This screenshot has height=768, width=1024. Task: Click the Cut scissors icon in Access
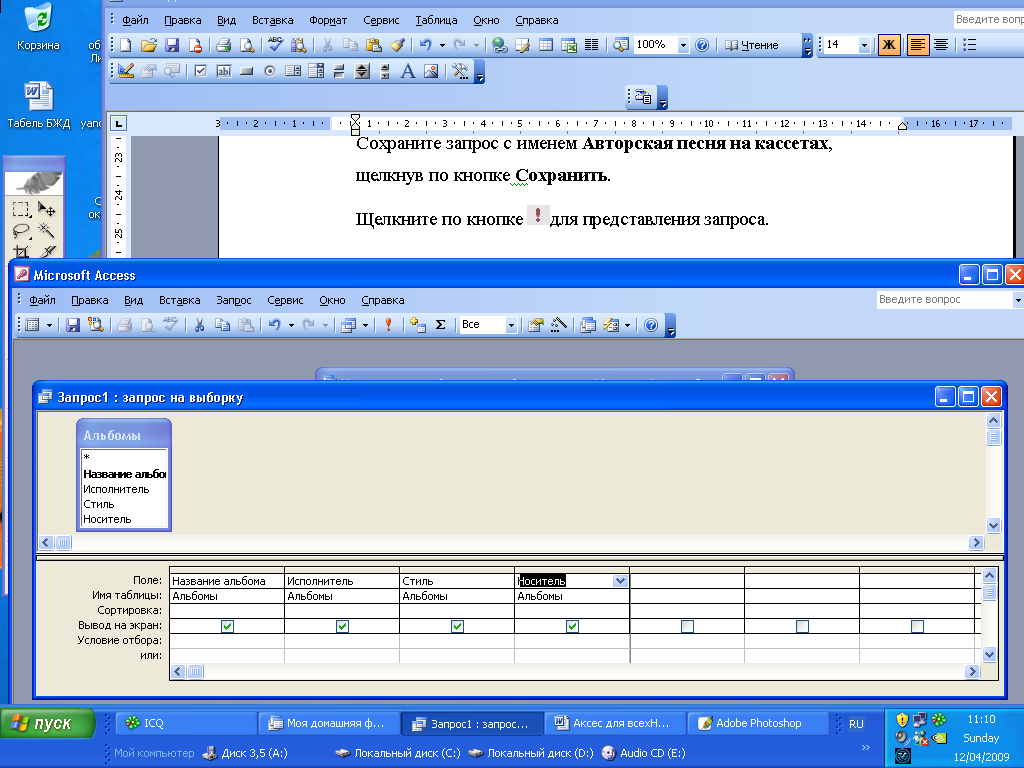200,325
